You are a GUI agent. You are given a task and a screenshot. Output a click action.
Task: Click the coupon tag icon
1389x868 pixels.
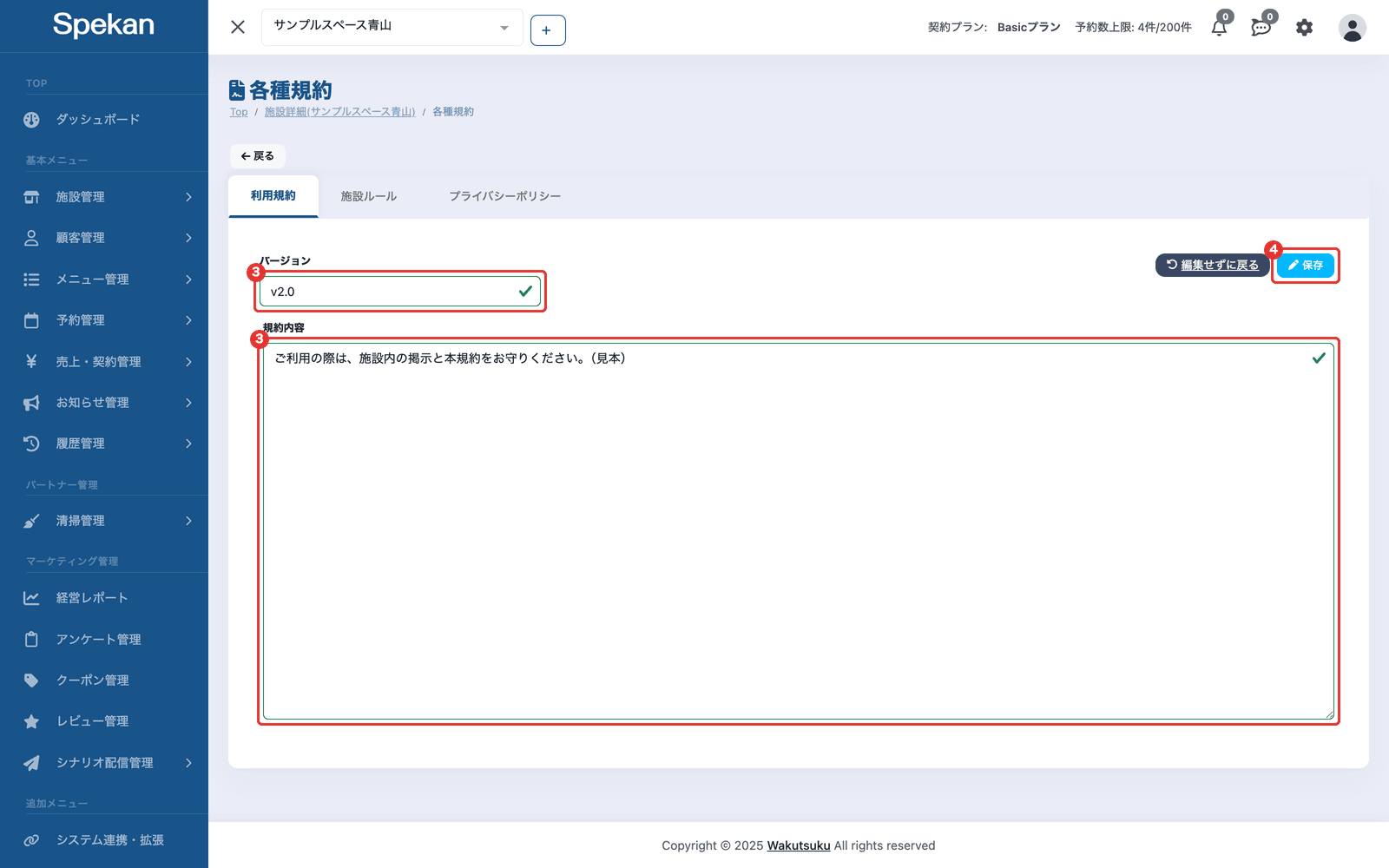point(31,681)
